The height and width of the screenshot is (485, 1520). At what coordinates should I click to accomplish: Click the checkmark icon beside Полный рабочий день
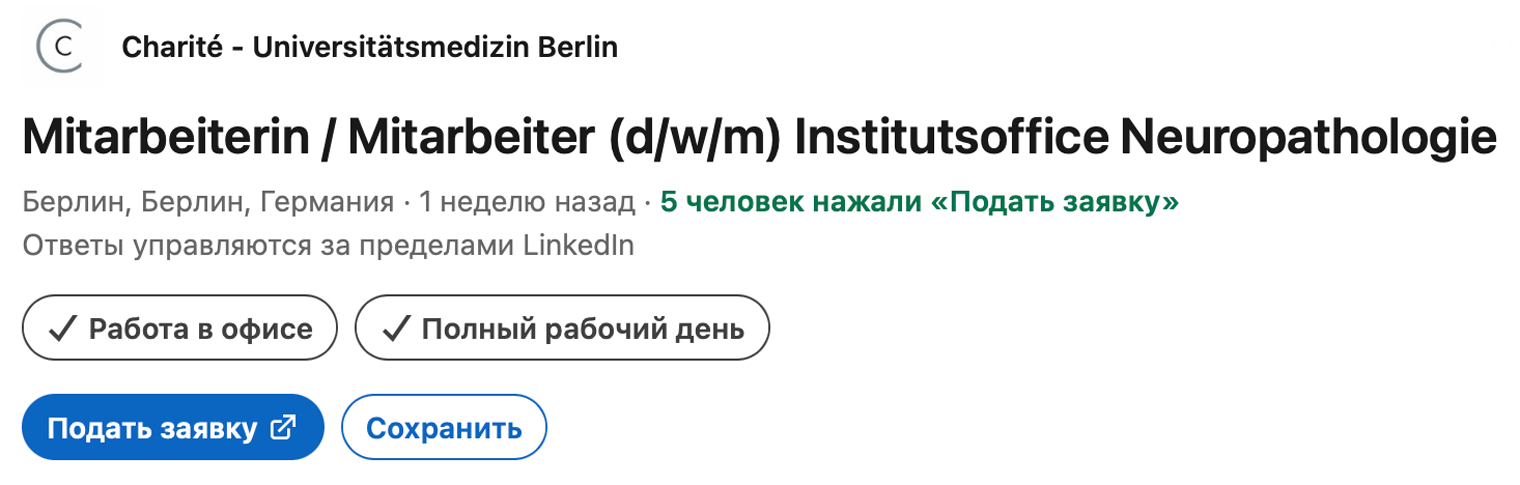click(395, 328)
